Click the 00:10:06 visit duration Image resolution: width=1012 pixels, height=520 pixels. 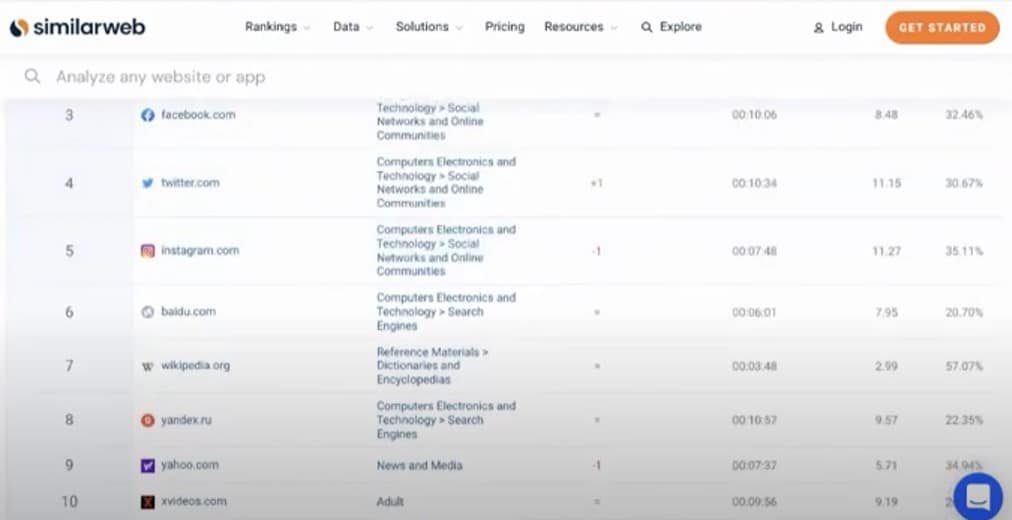[x=754, y=115]
